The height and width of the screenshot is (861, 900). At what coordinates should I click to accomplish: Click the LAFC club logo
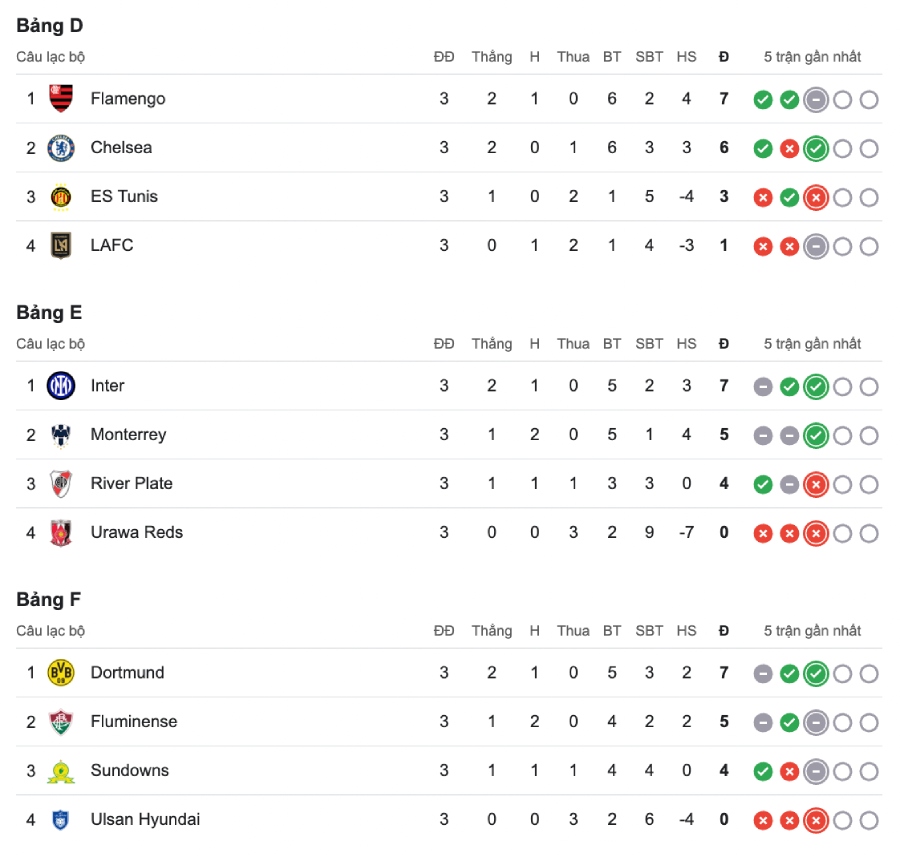[x=61, y=246]
